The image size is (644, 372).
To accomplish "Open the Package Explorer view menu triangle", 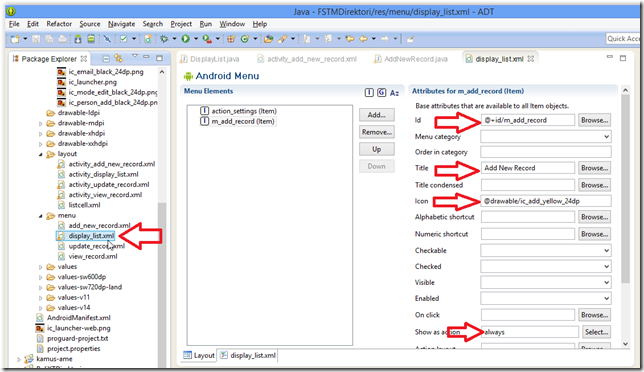I will [x=134, y=56].
